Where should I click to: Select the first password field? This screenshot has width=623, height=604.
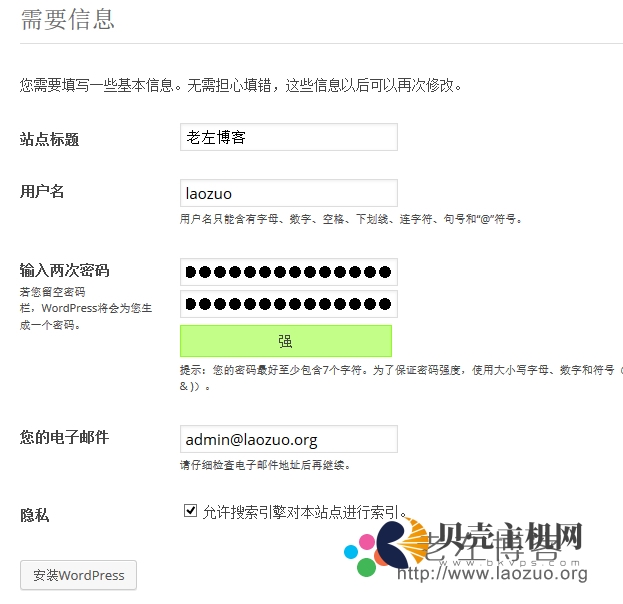coord(289,272)
